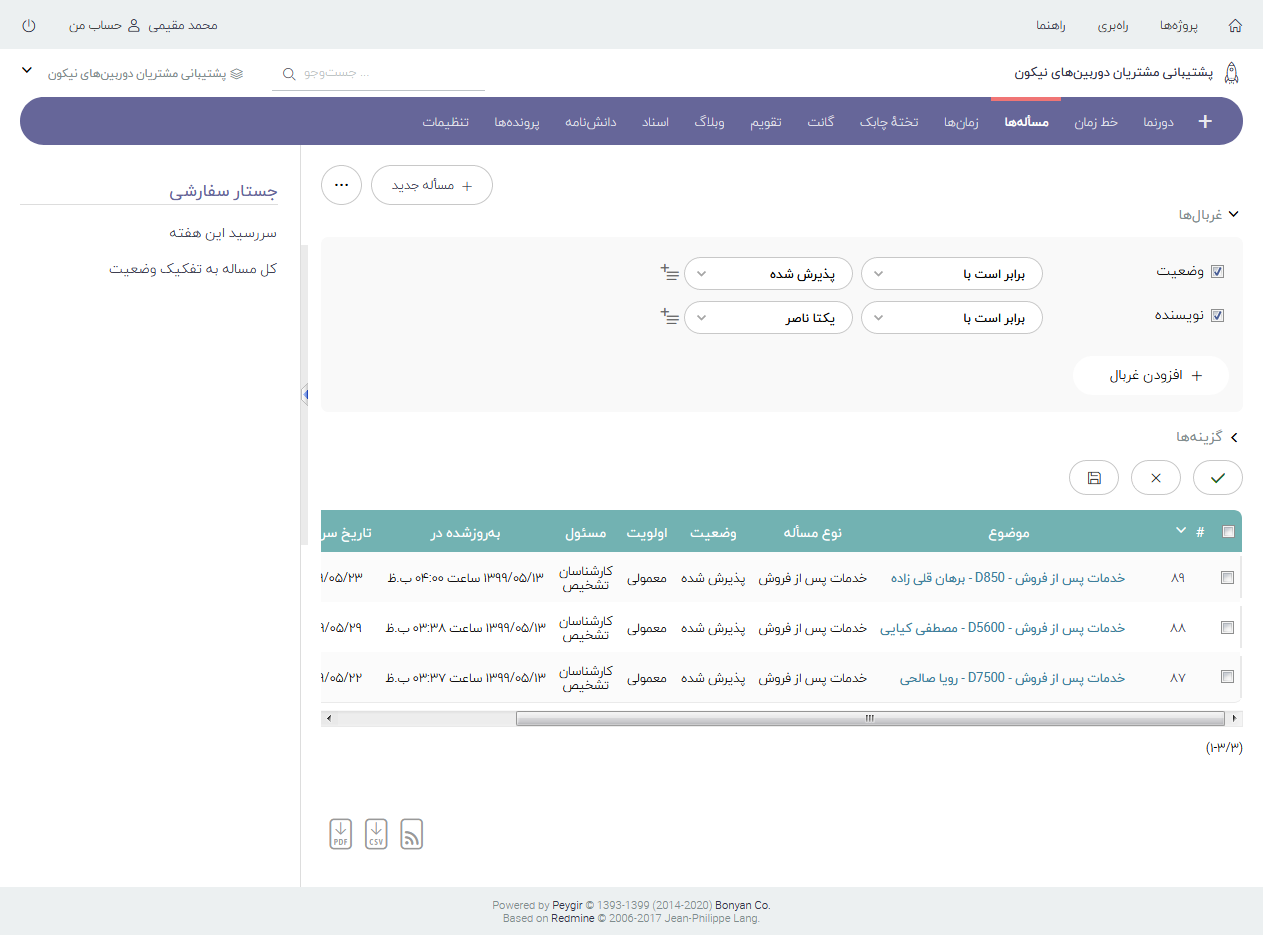Open the Atom RSS feed icon
This screenshot has height=935, width=1263.
point(411,834)
